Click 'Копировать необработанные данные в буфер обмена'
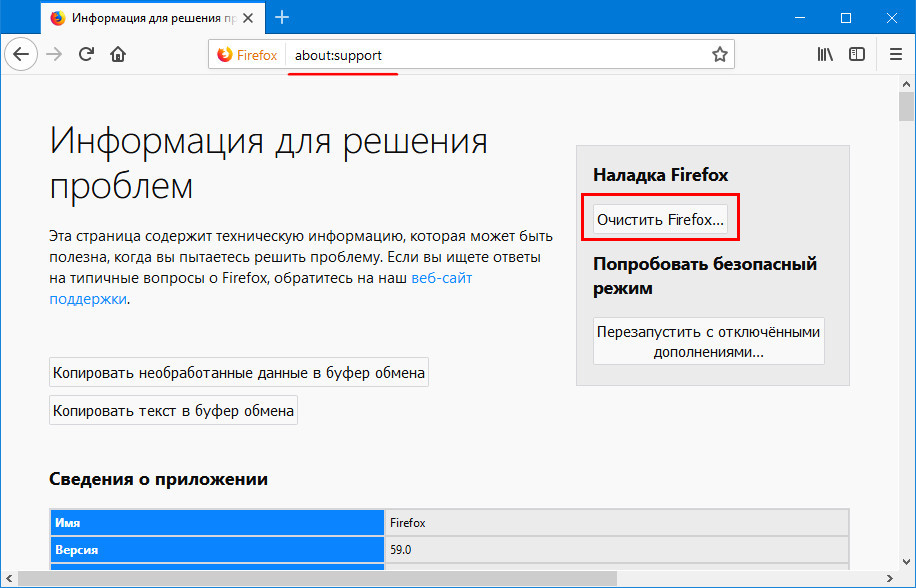Screen dimensions: 916x588 click(x=238, y=373)
